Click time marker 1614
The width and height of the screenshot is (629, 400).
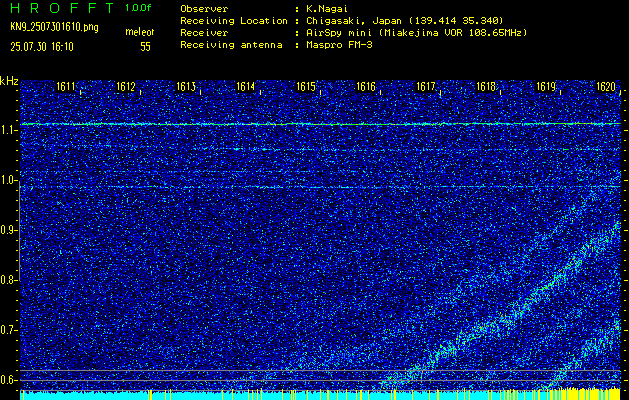coord(246,87)
